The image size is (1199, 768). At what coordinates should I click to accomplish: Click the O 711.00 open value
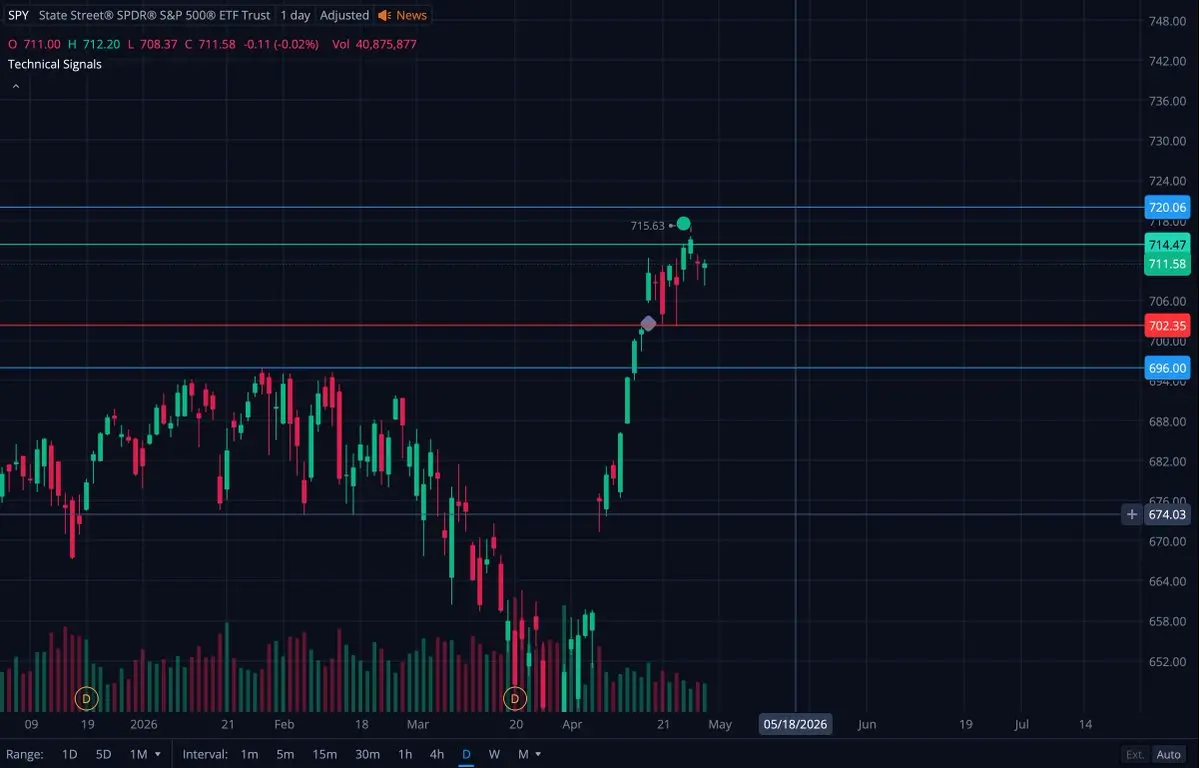pos(34,44)
